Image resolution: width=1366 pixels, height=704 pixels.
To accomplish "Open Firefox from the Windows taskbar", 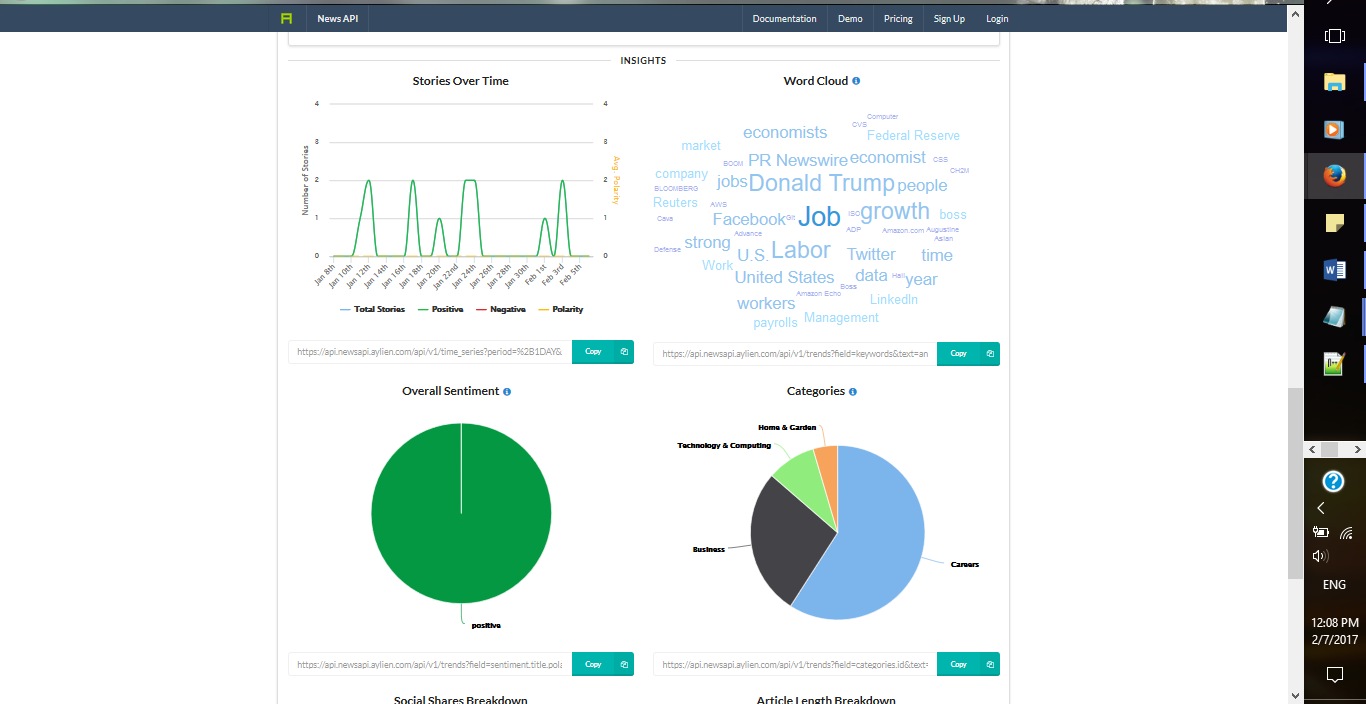I will 1334,175.
